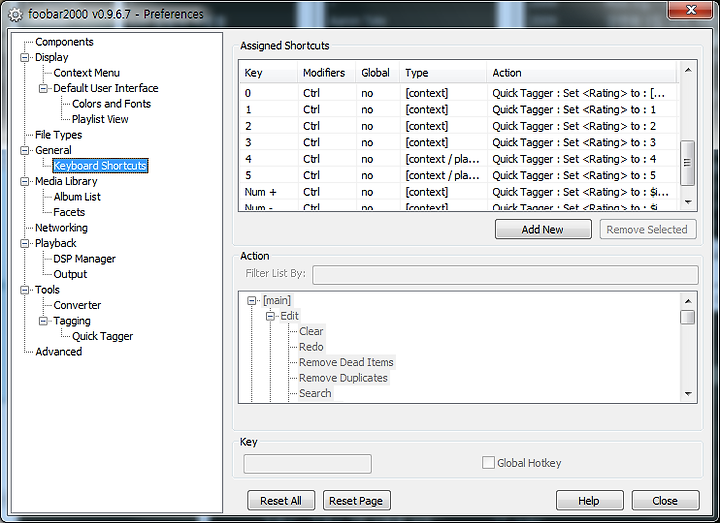Click shortcuts list scrollbar up arrow
The height and width of the screenshot is (523, 720).
(687, 70)
